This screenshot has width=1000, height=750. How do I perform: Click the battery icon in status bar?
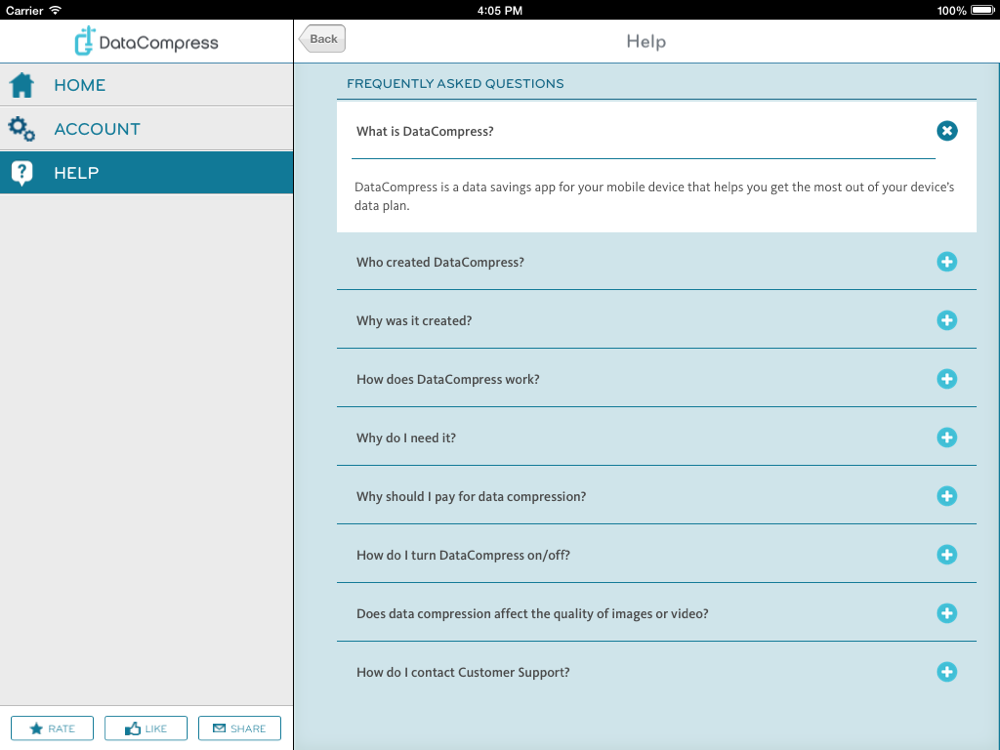983,10
